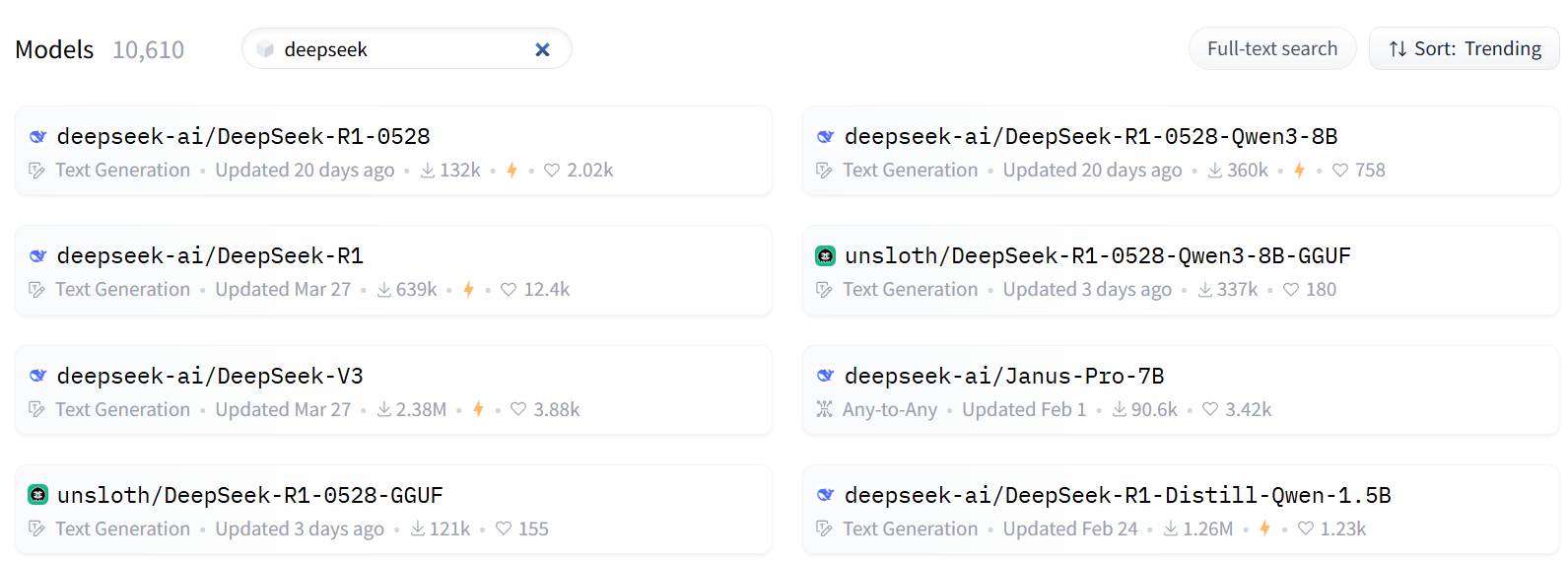Click DeepSeek whale avatar of DeepSeek-V3
The image size is (1568, 562).
[37, 376]
